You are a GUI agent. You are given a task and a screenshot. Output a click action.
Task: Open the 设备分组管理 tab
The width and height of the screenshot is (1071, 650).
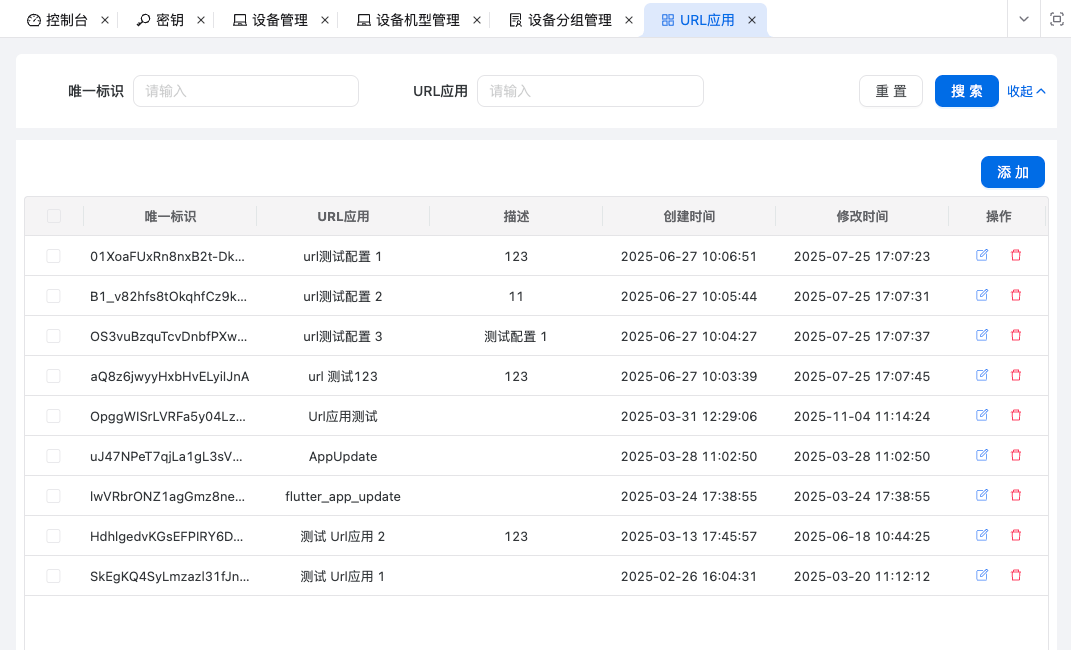click(568, 20)
